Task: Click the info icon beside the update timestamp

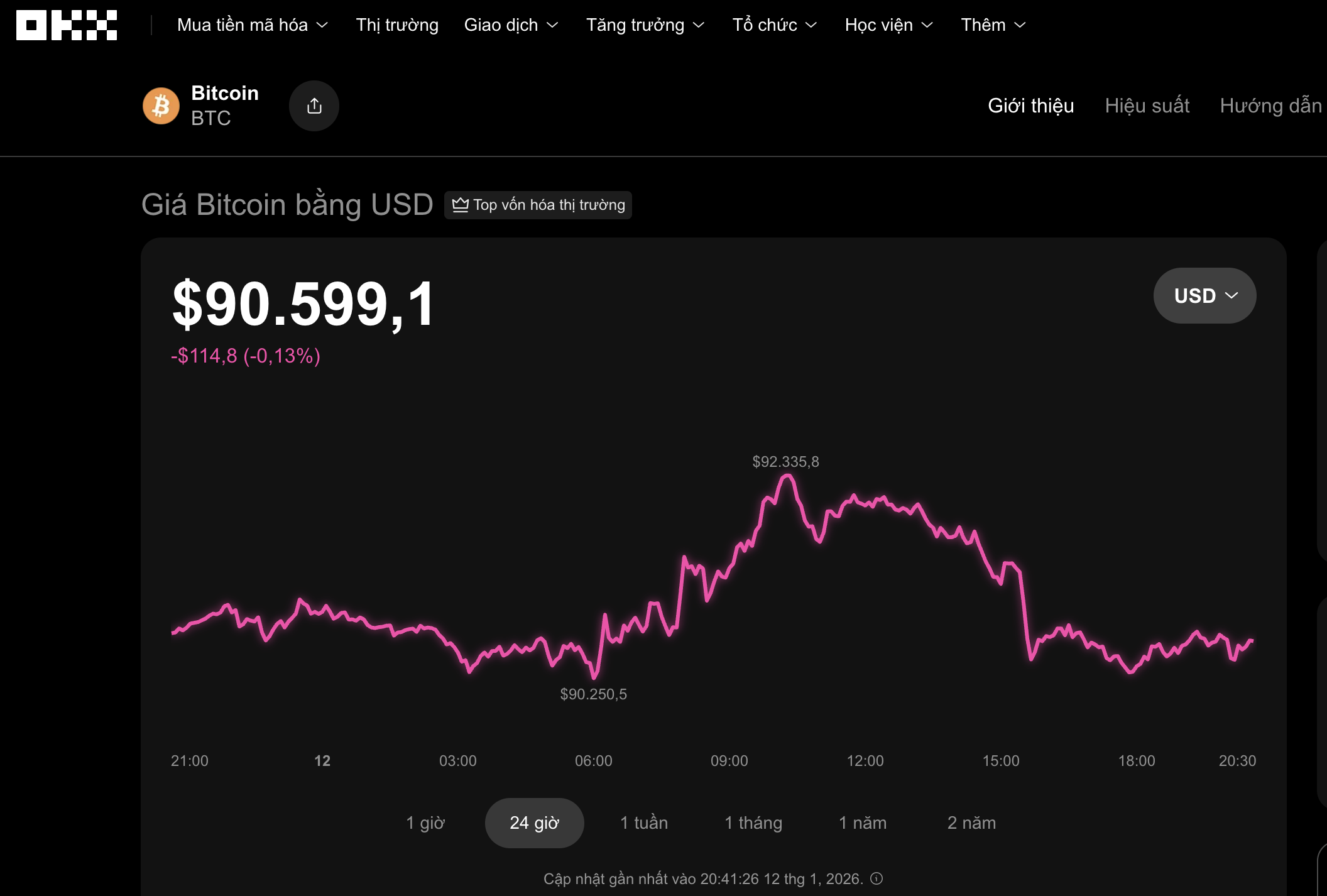Action: (x=877, y=880)
